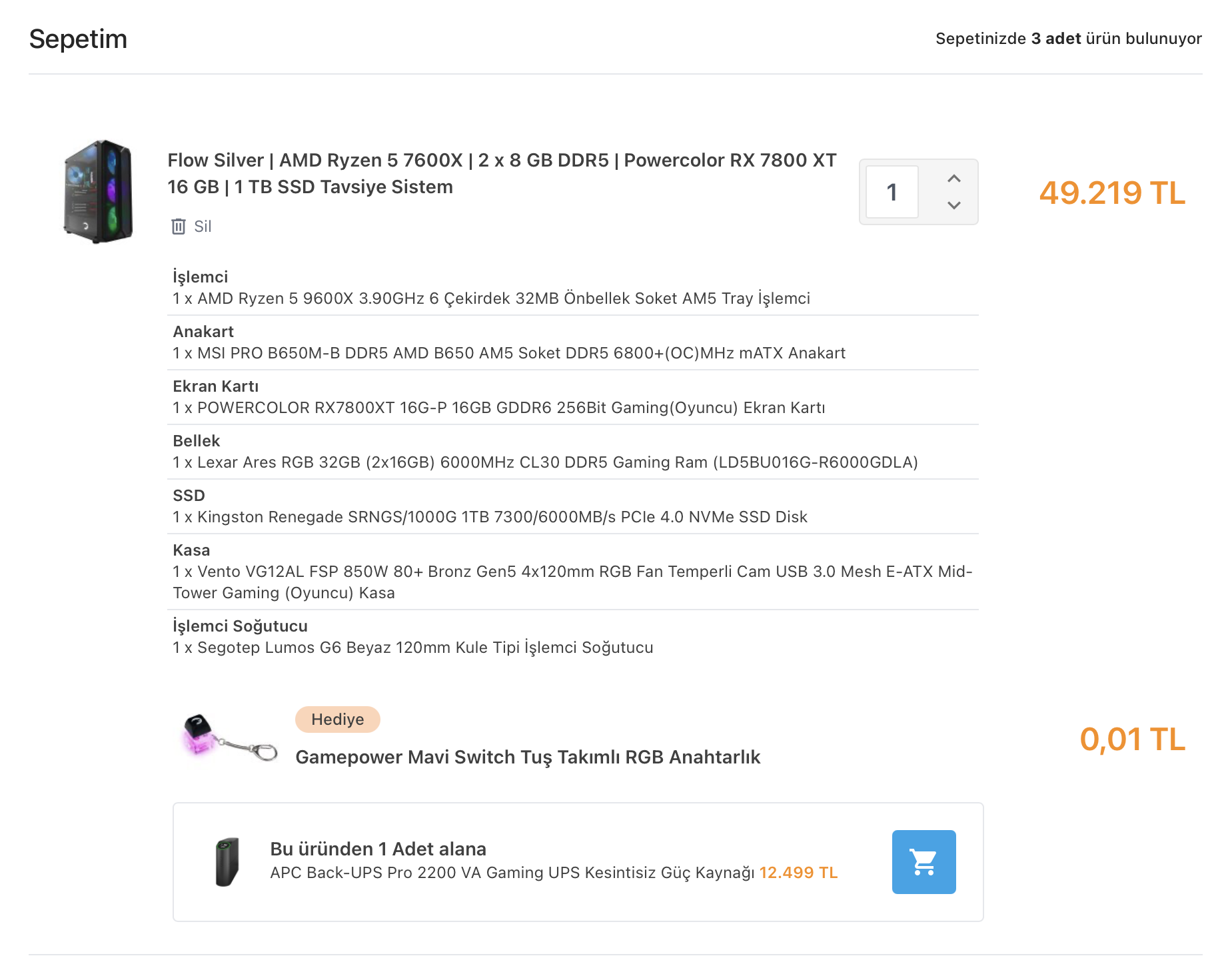Click the Sil delete text

[203, 227]
